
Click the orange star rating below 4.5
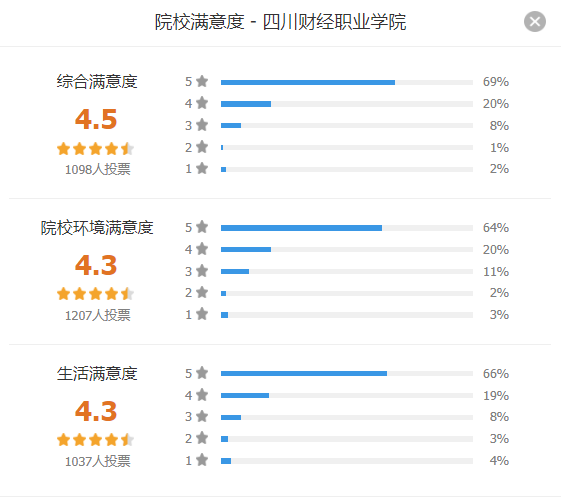[96, 148]
